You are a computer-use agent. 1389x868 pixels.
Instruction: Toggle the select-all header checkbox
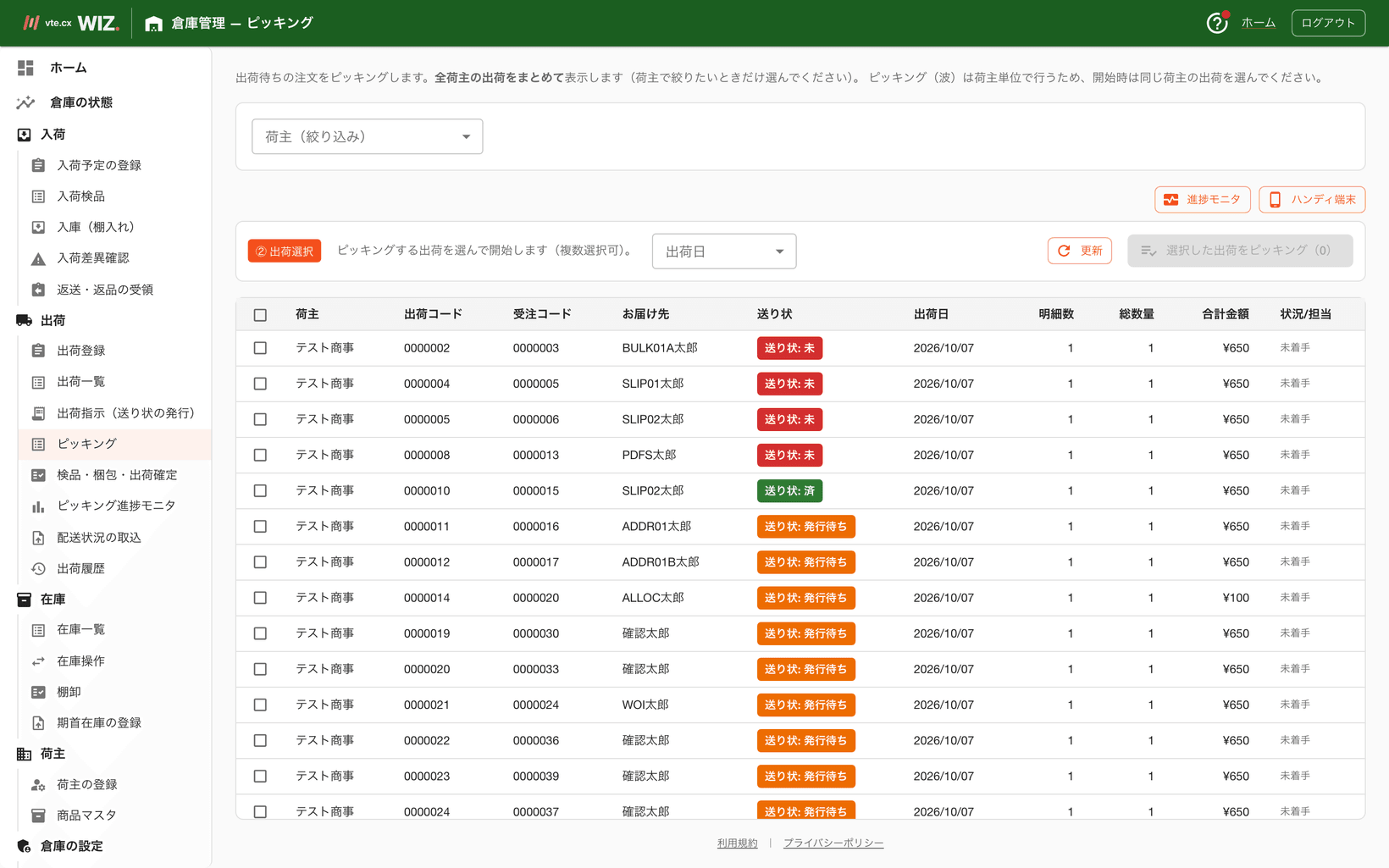point(260,315)
